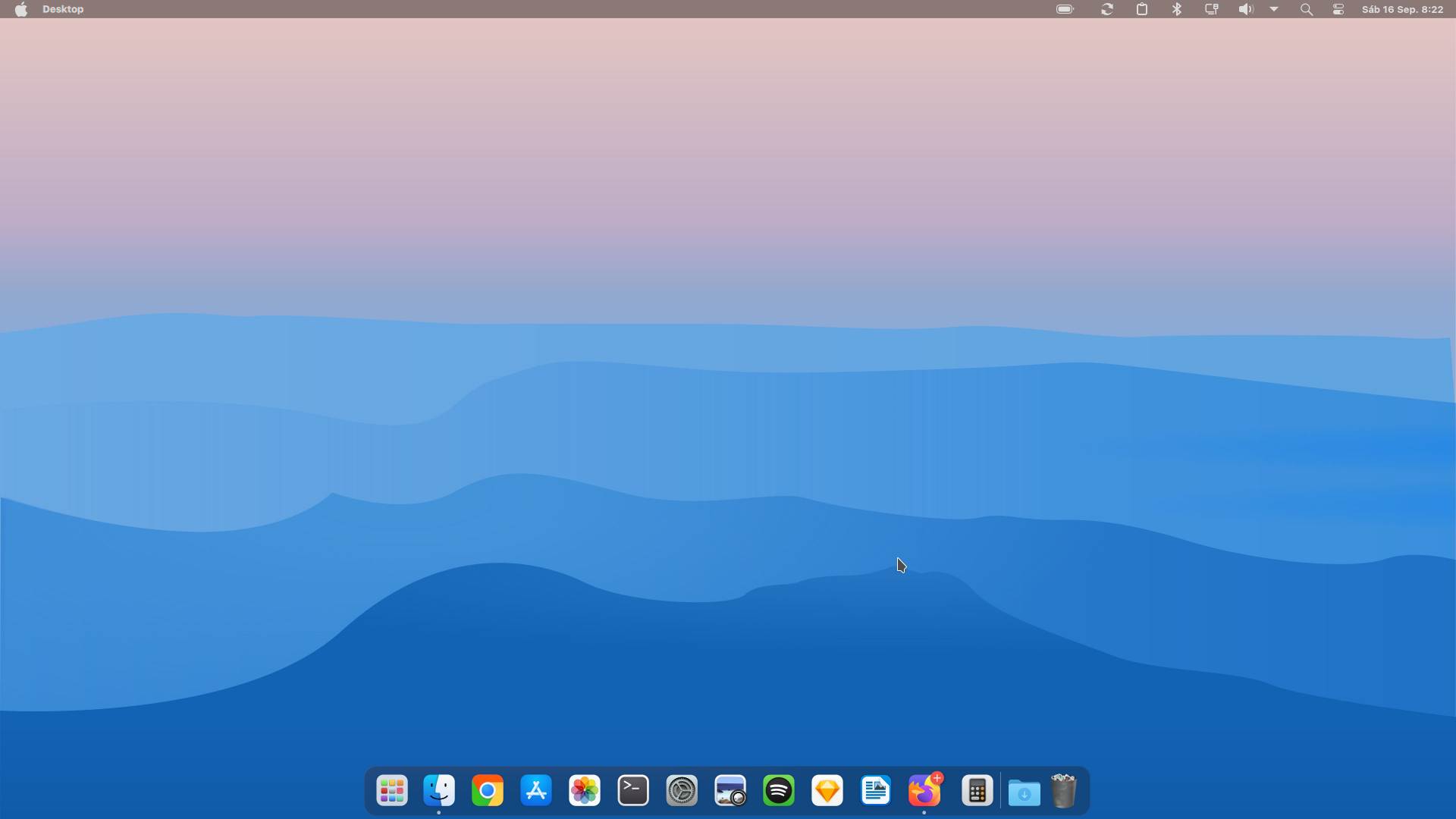Open Spotlight search magnifier

pos(1306,9)
